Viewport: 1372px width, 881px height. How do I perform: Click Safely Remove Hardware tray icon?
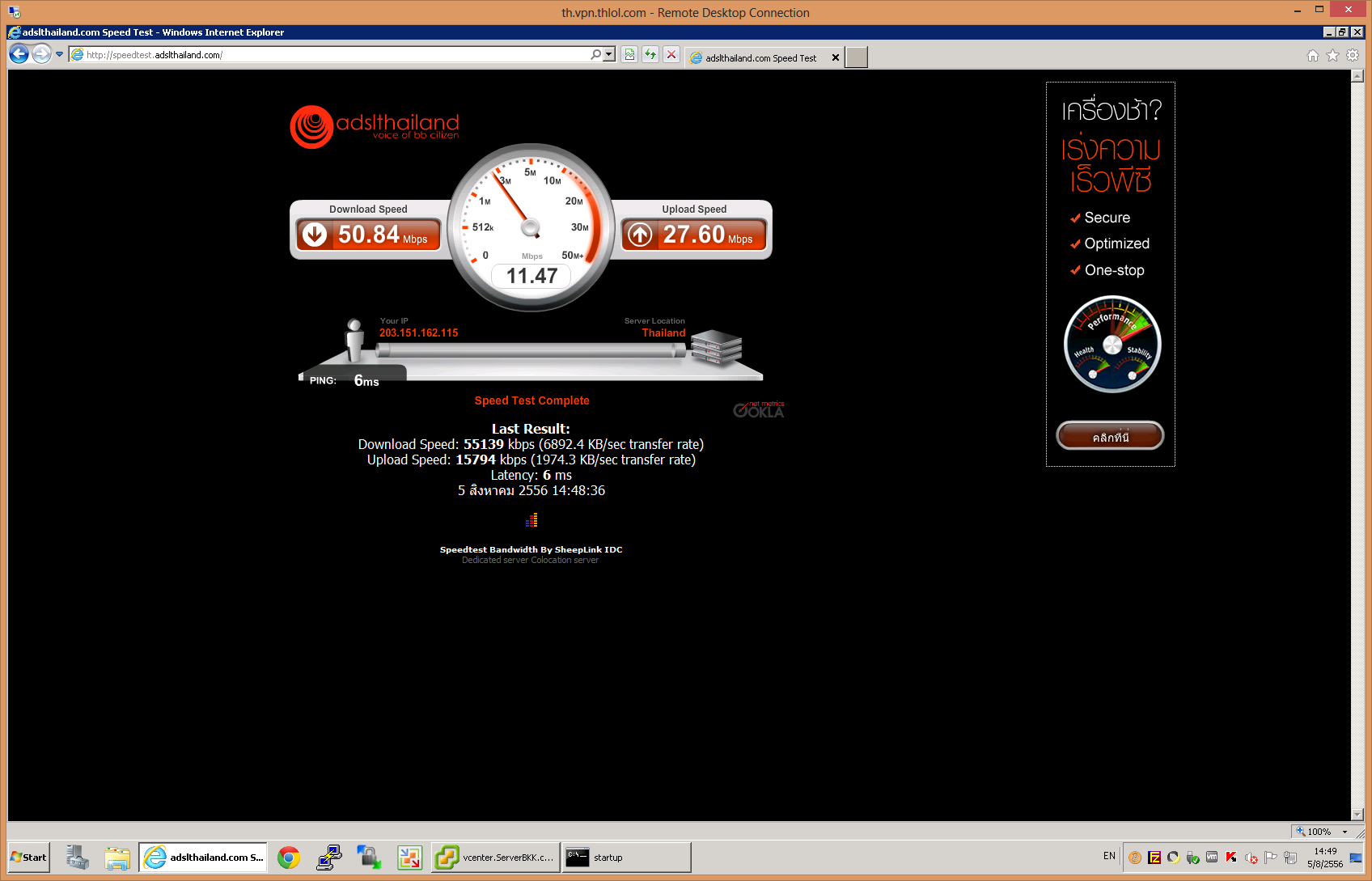click(1192, 858)
